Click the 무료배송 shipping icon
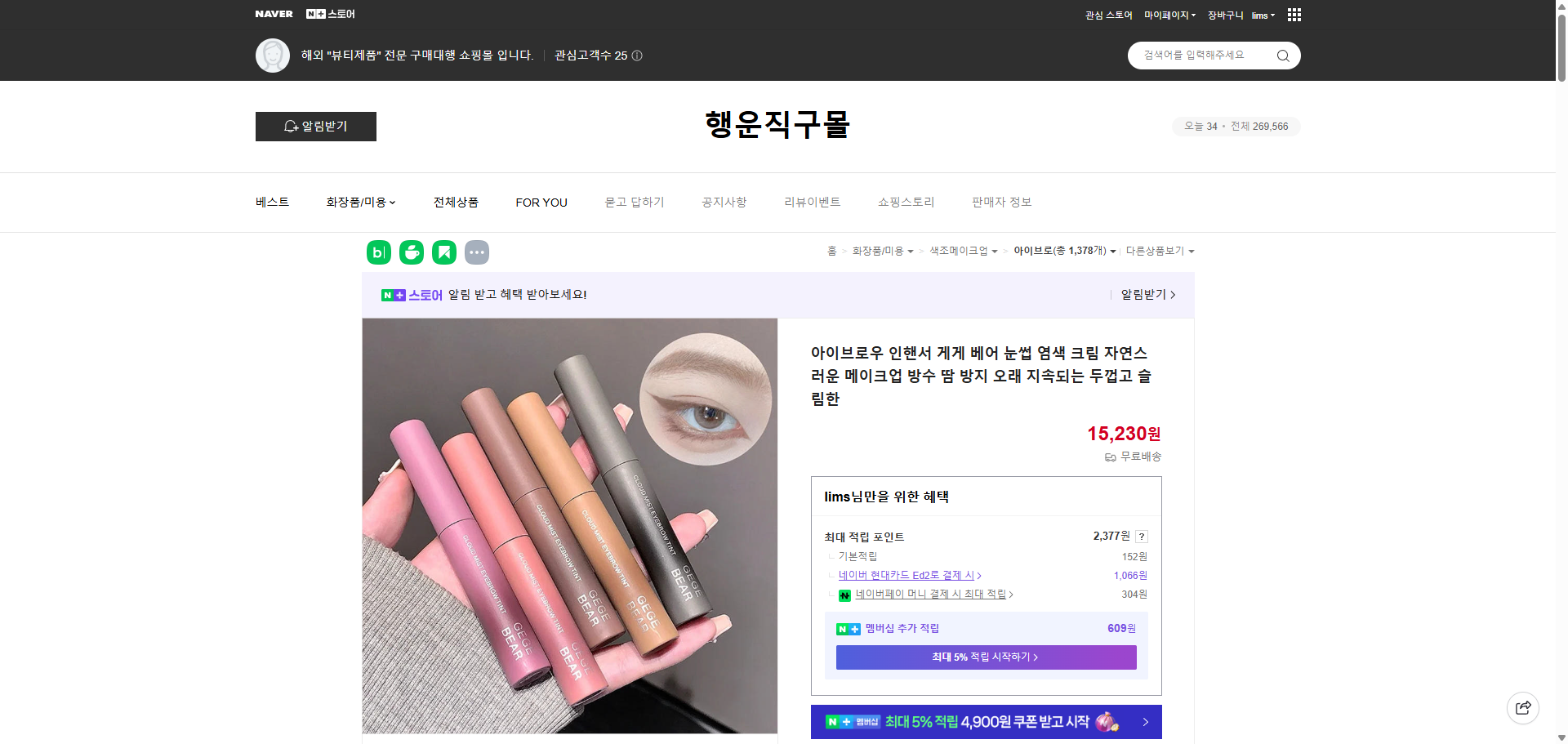The width and height of the screenshot is (1568, 744). (1109, 457)
